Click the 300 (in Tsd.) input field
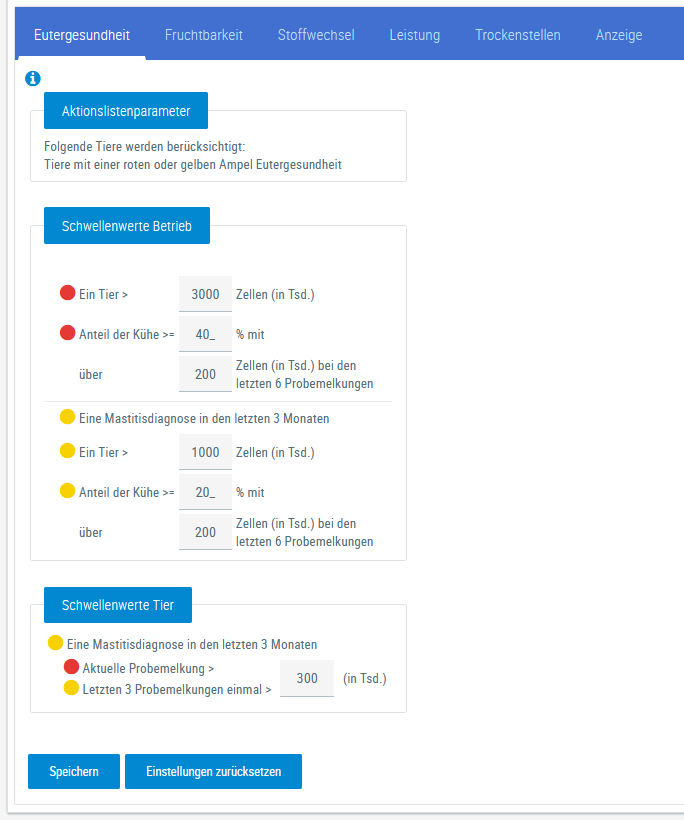This screenshot has width=684, height=820. pyautogui.click(x=307, y=678)
